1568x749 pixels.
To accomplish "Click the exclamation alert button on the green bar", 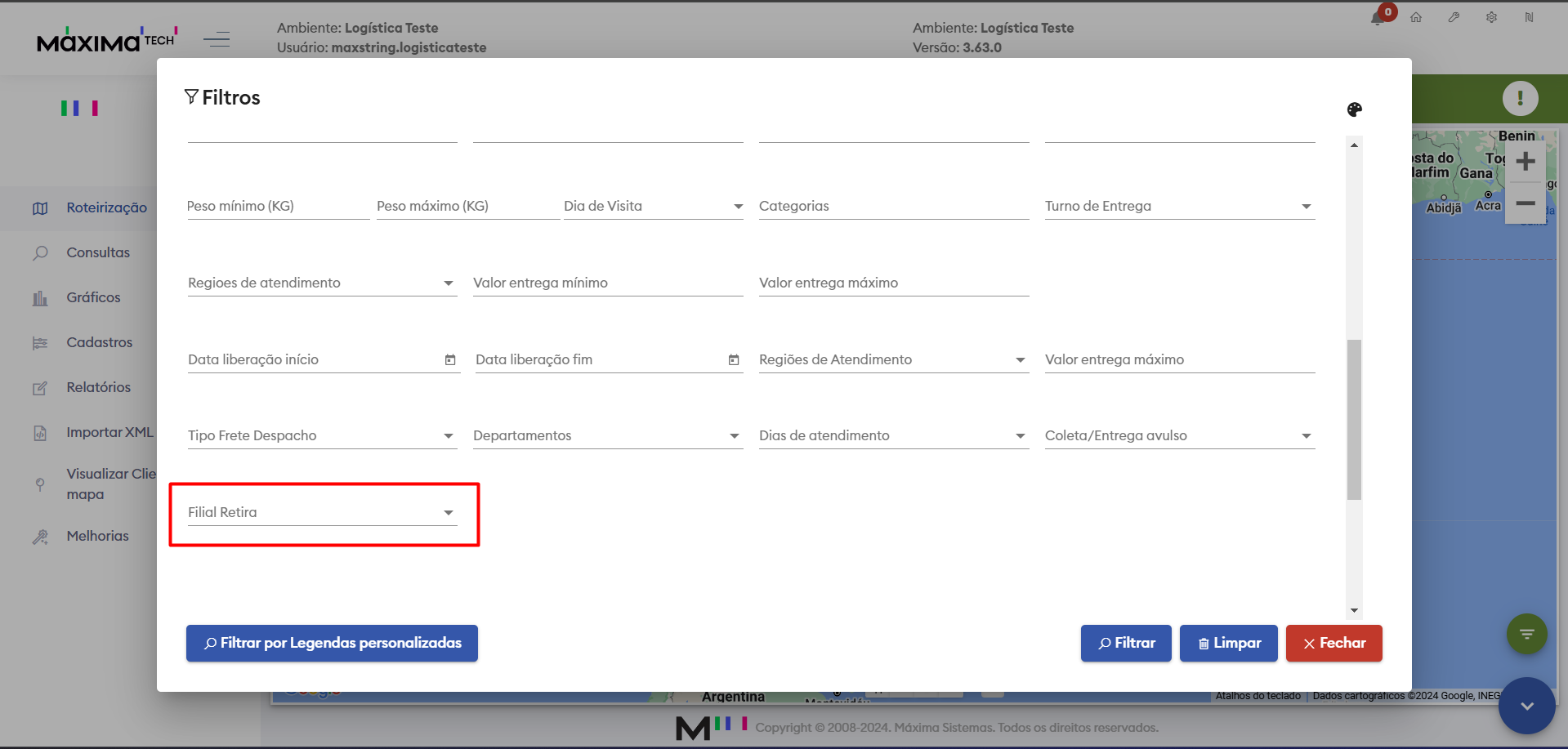I will [x=1520, y=99].
